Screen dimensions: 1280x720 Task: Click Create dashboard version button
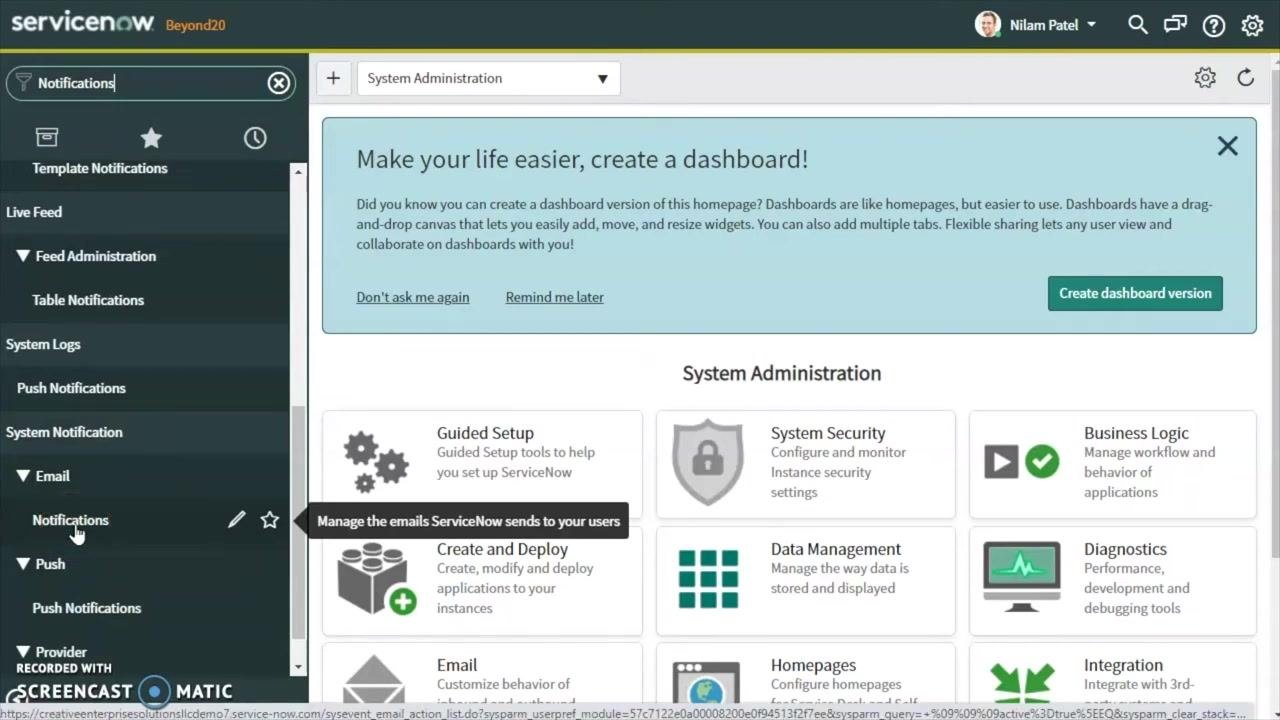(1135, 293)
